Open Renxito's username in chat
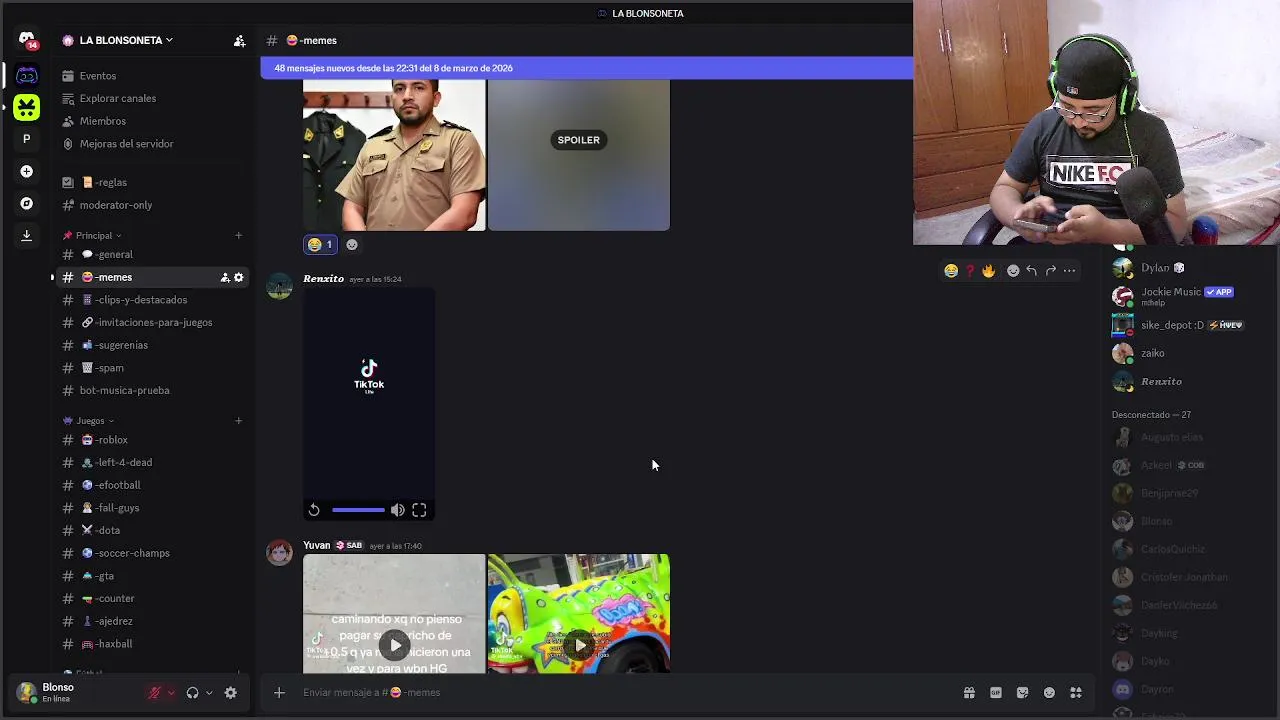 click(x=323, y=279)
